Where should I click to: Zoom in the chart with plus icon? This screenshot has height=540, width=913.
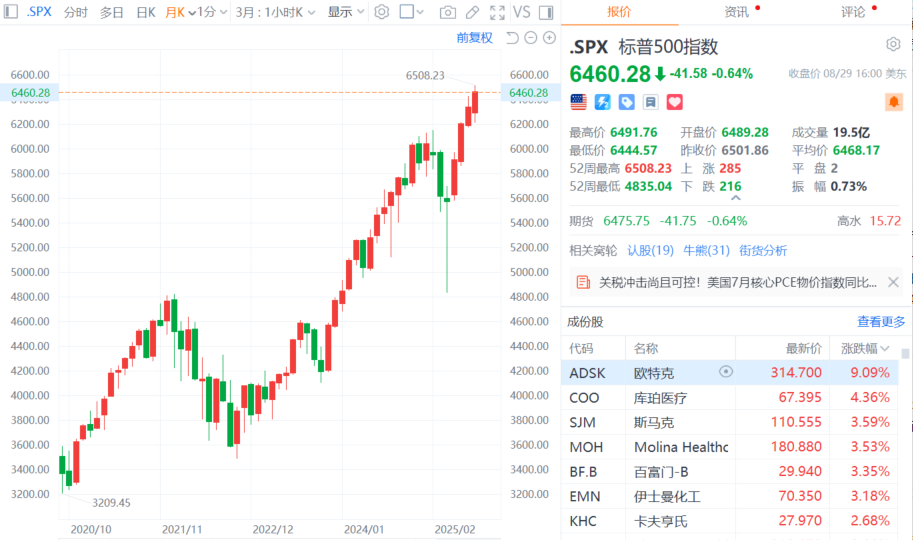pyautogui.click(x=549, y=38)
